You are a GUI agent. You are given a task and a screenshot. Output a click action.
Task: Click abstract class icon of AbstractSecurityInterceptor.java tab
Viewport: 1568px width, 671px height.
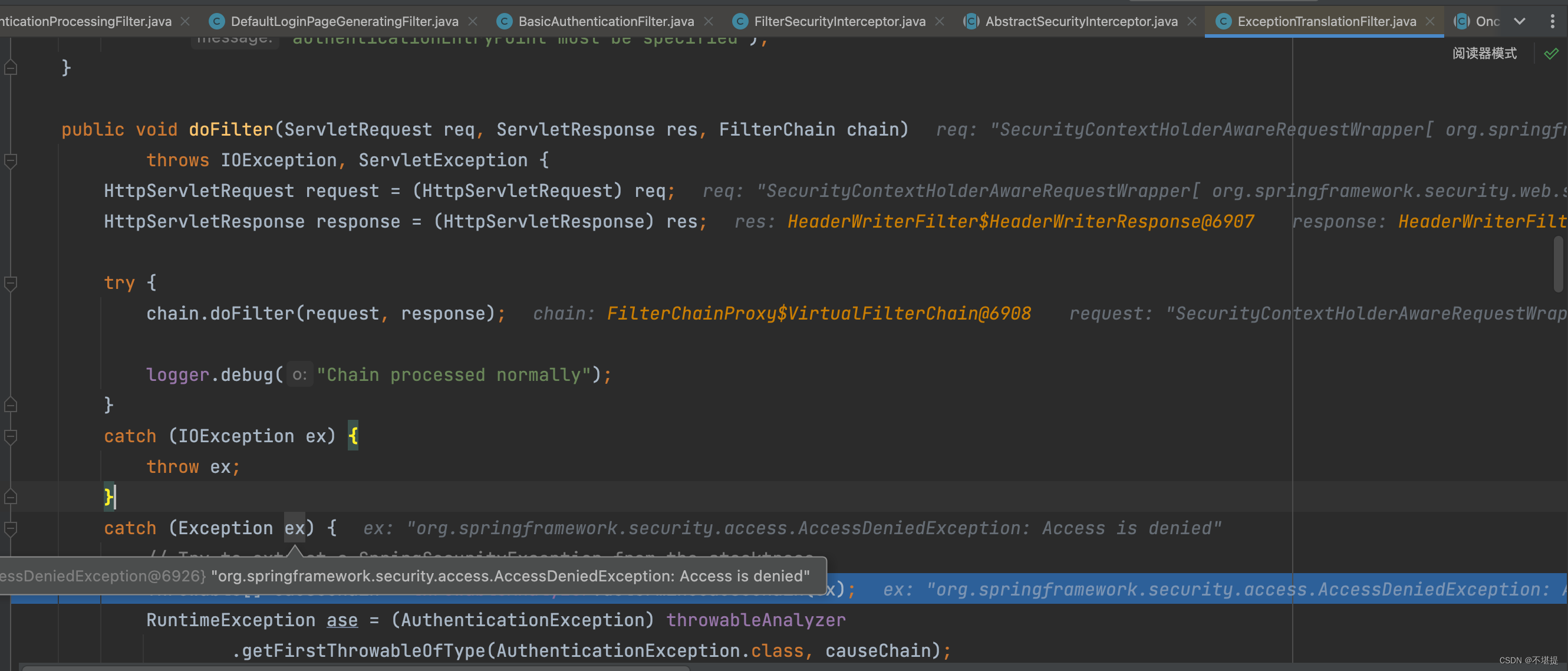[x=971, y=21]
